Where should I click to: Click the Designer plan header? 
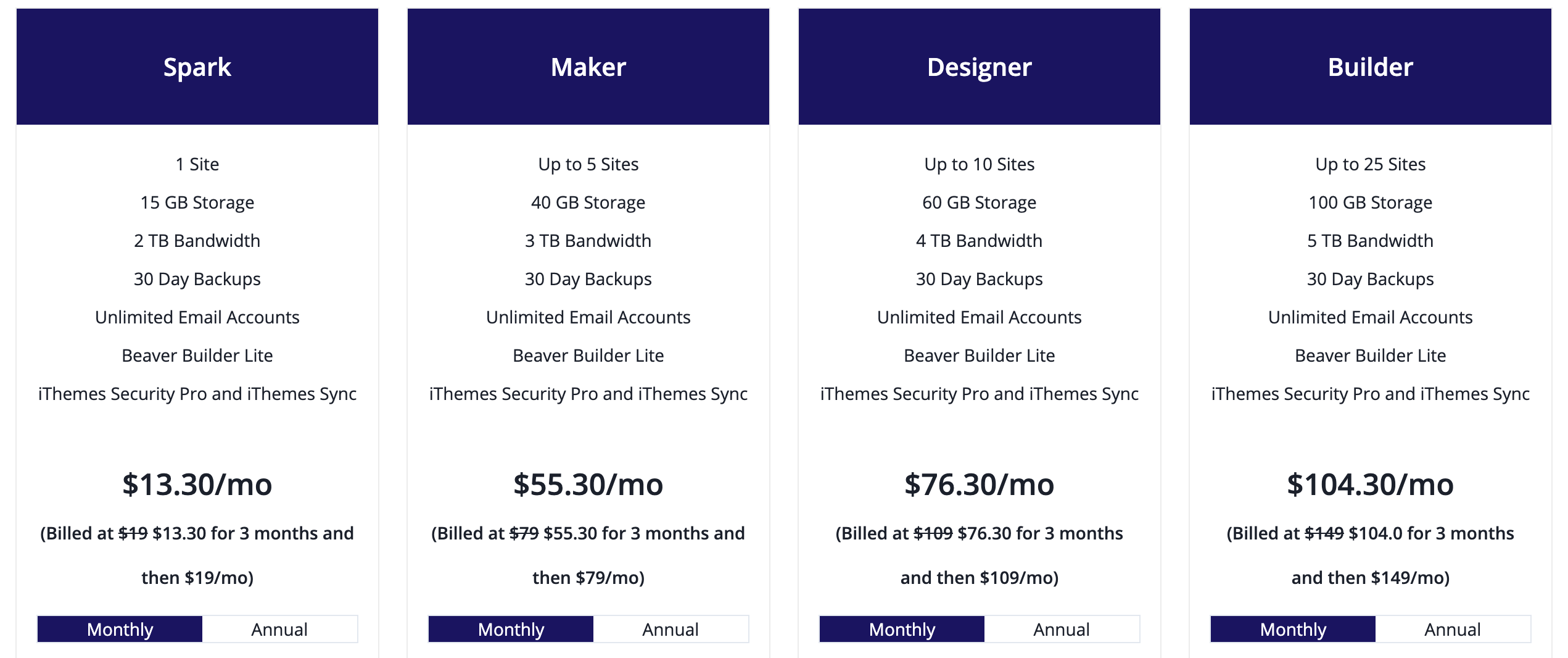point(980,67)
